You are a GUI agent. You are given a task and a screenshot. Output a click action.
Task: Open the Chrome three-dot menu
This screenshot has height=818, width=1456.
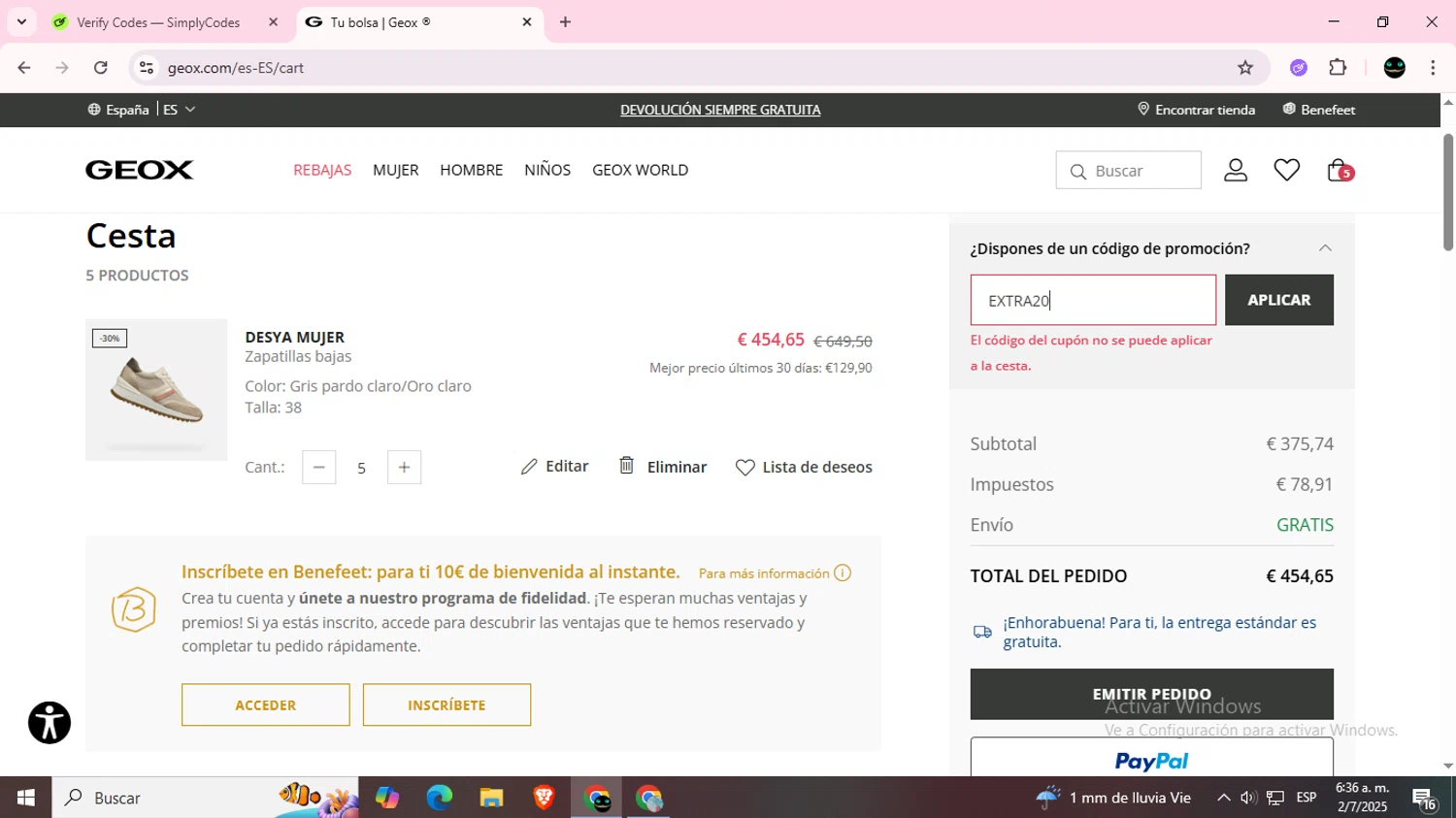[x=1433, y=67]
